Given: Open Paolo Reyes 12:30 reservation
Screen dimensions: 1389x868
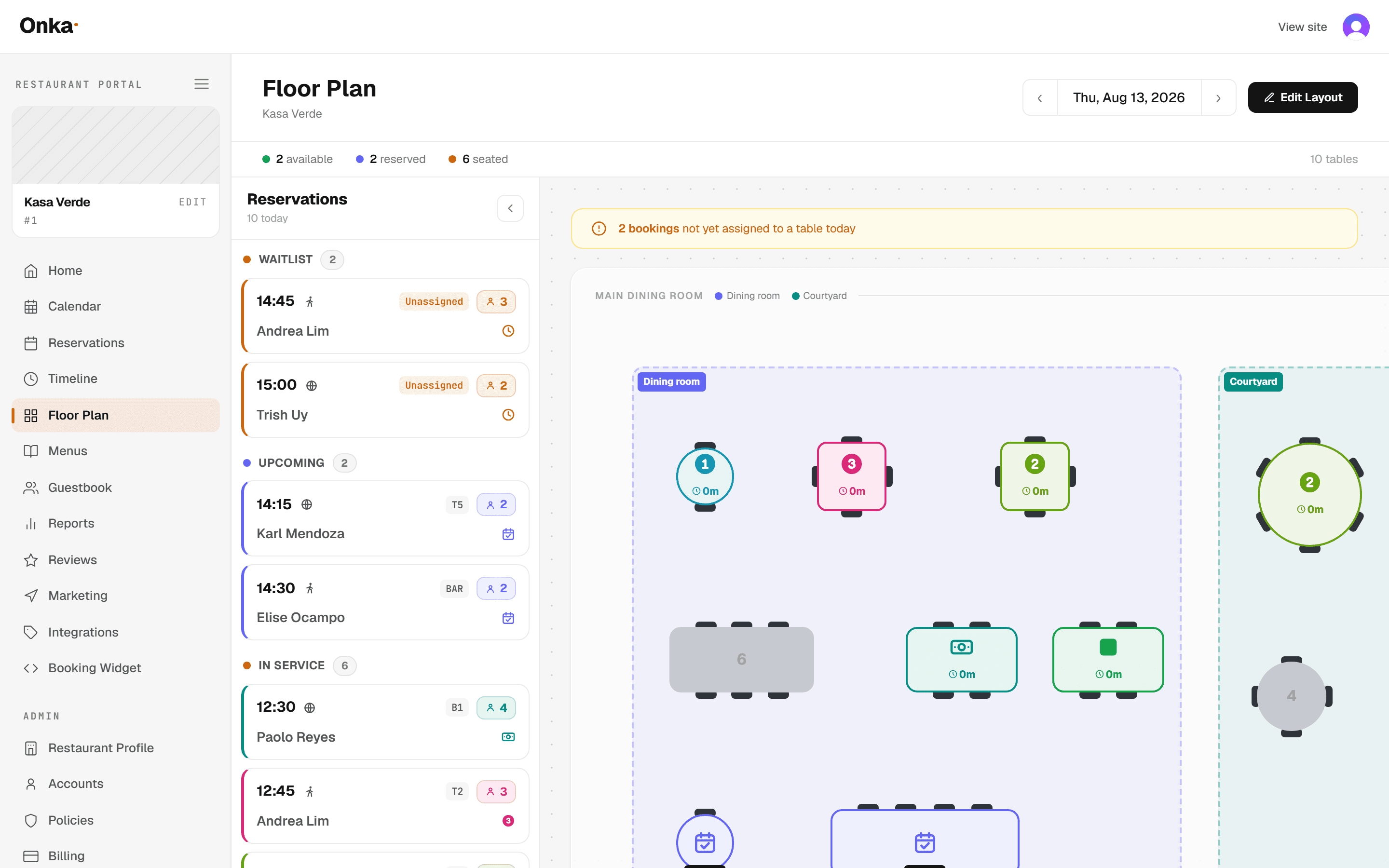Looking at the screenshot, I should coord(385,722).
